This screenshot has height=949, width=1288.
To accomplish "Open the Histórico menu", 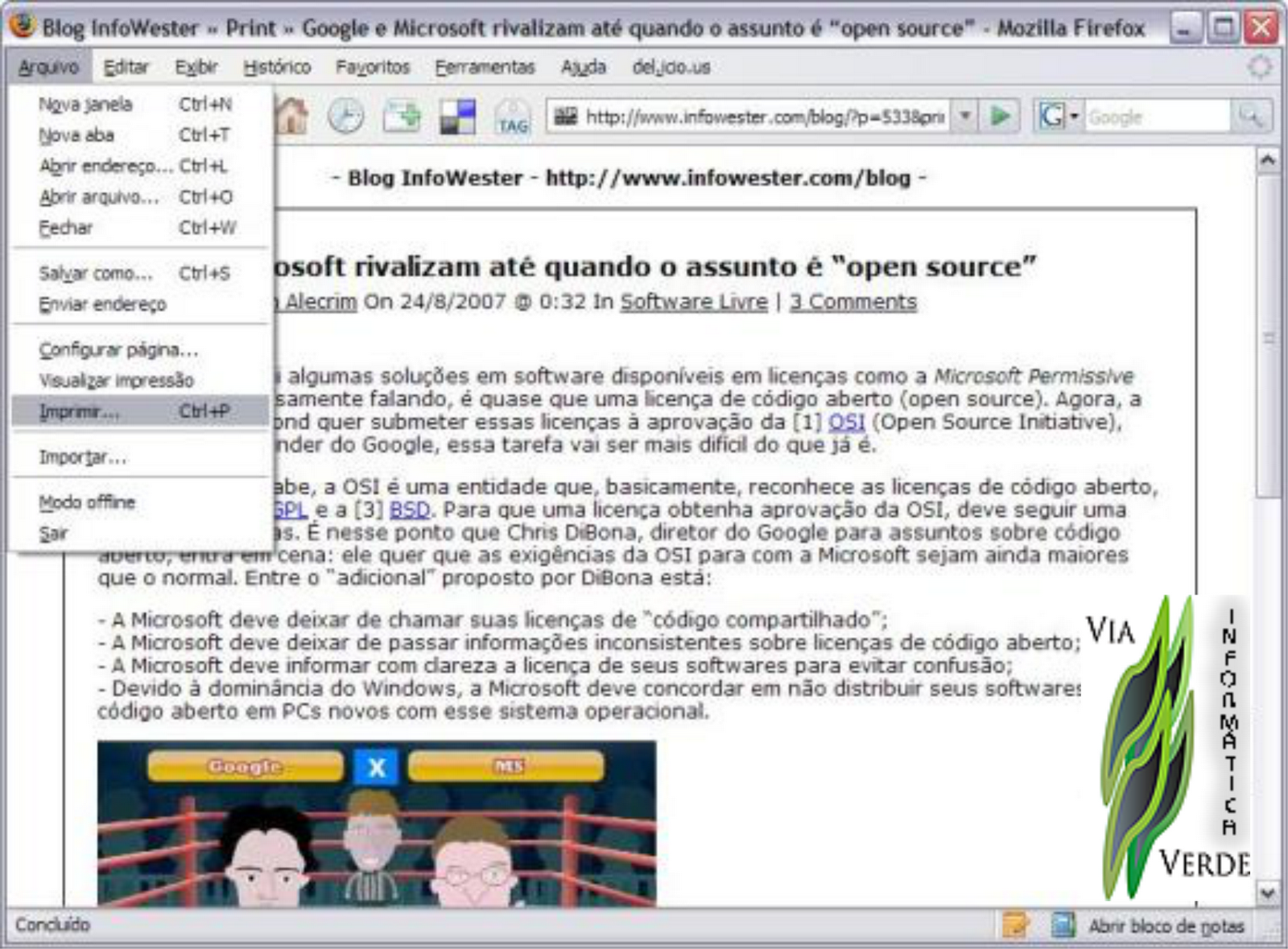I will click(x=277, y=67).
